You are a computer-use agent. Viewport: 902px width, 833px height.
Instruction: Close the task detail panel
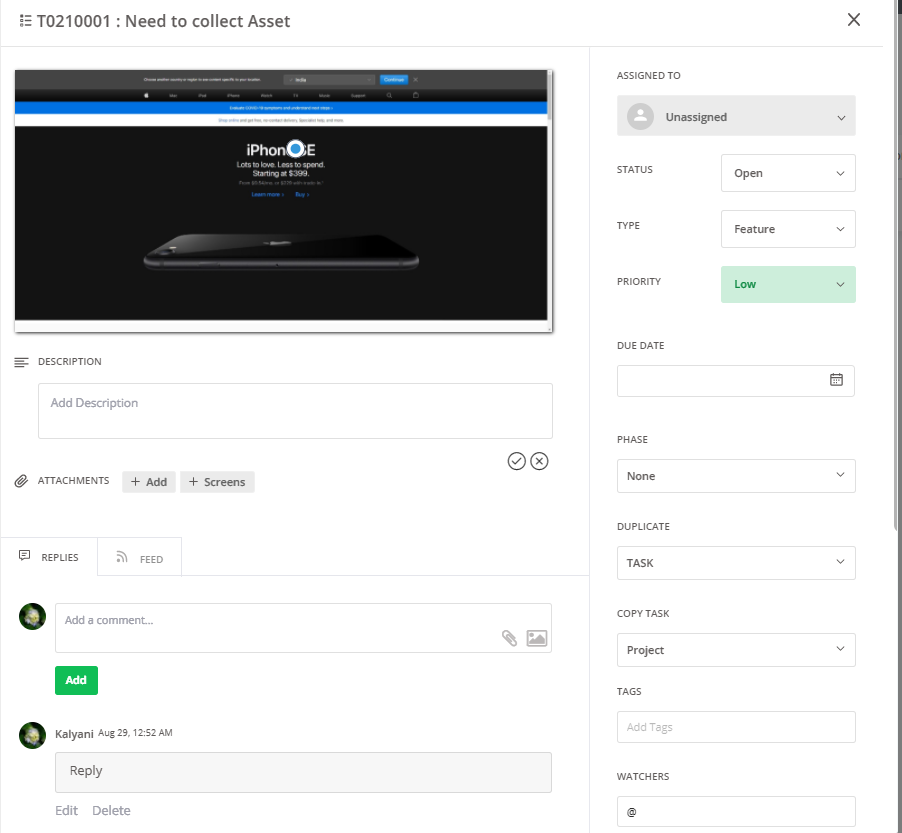pos(854,20)
